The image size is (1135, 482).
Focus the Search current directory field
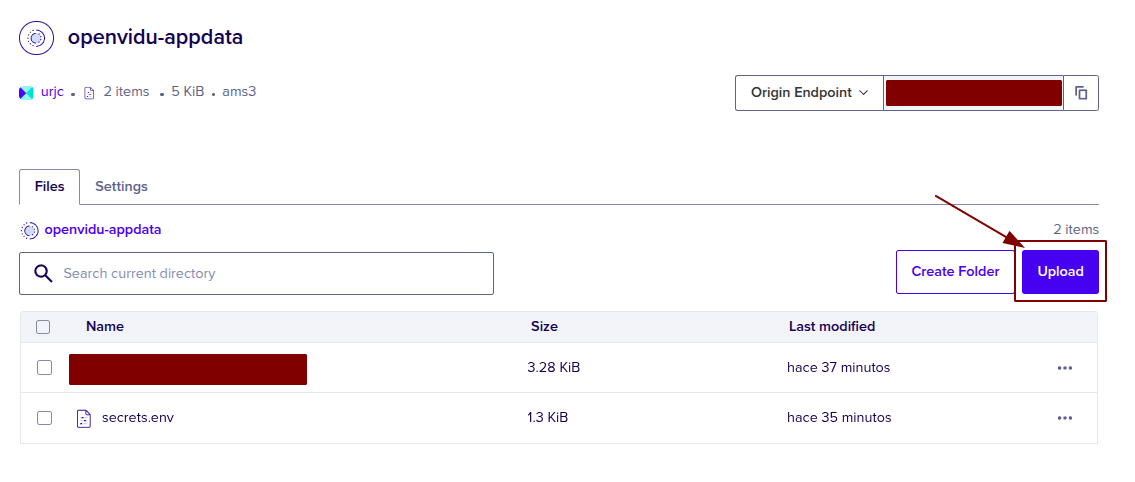click(270, 273)
